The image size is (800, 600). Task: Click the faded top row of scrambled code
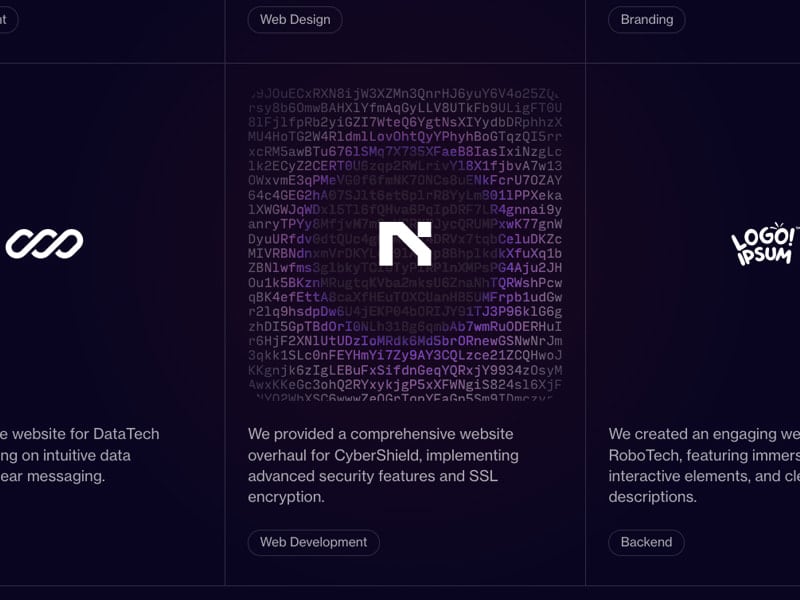click(405, 93)
